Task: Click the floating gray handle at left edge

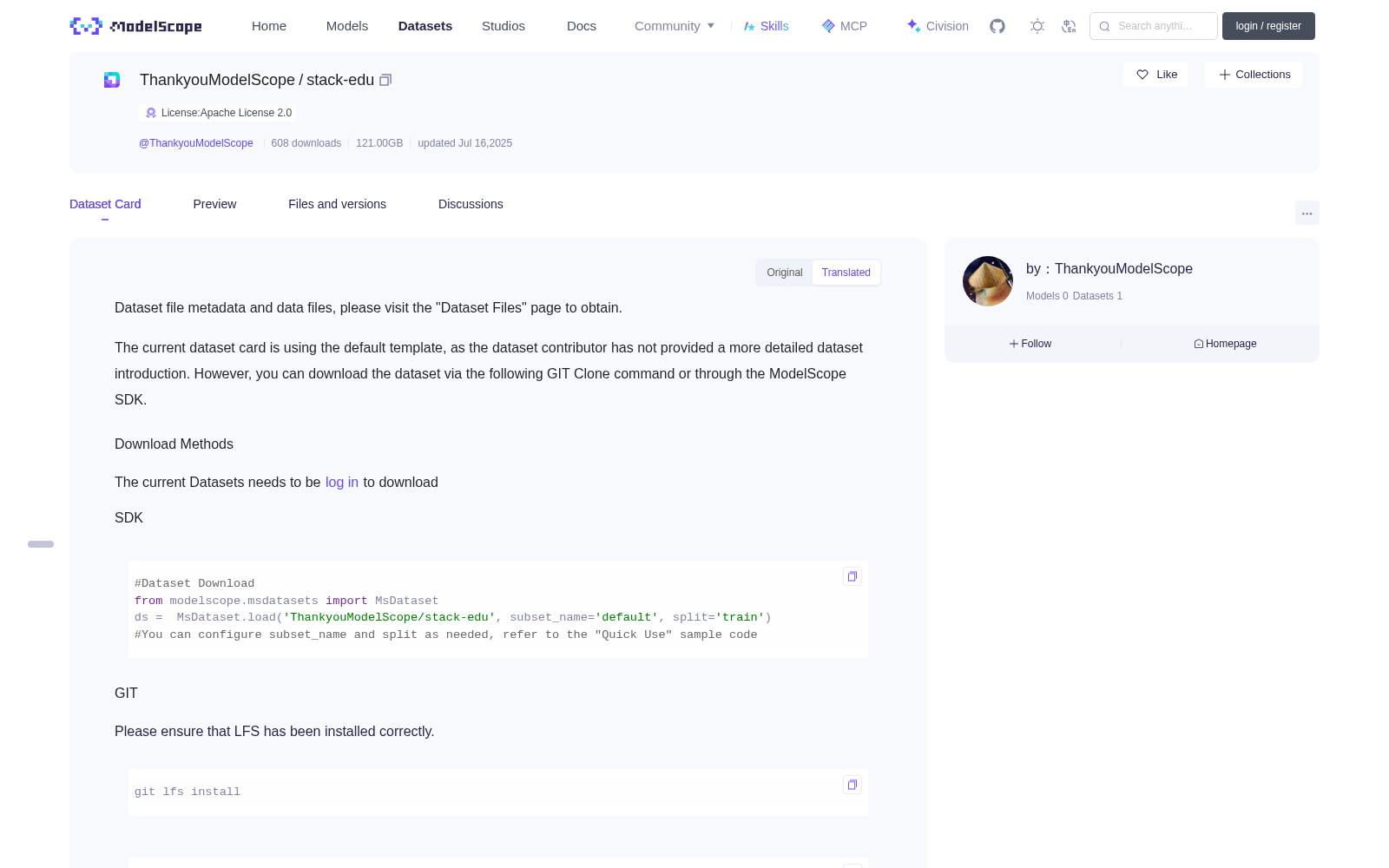Action: tap(41, 544)
